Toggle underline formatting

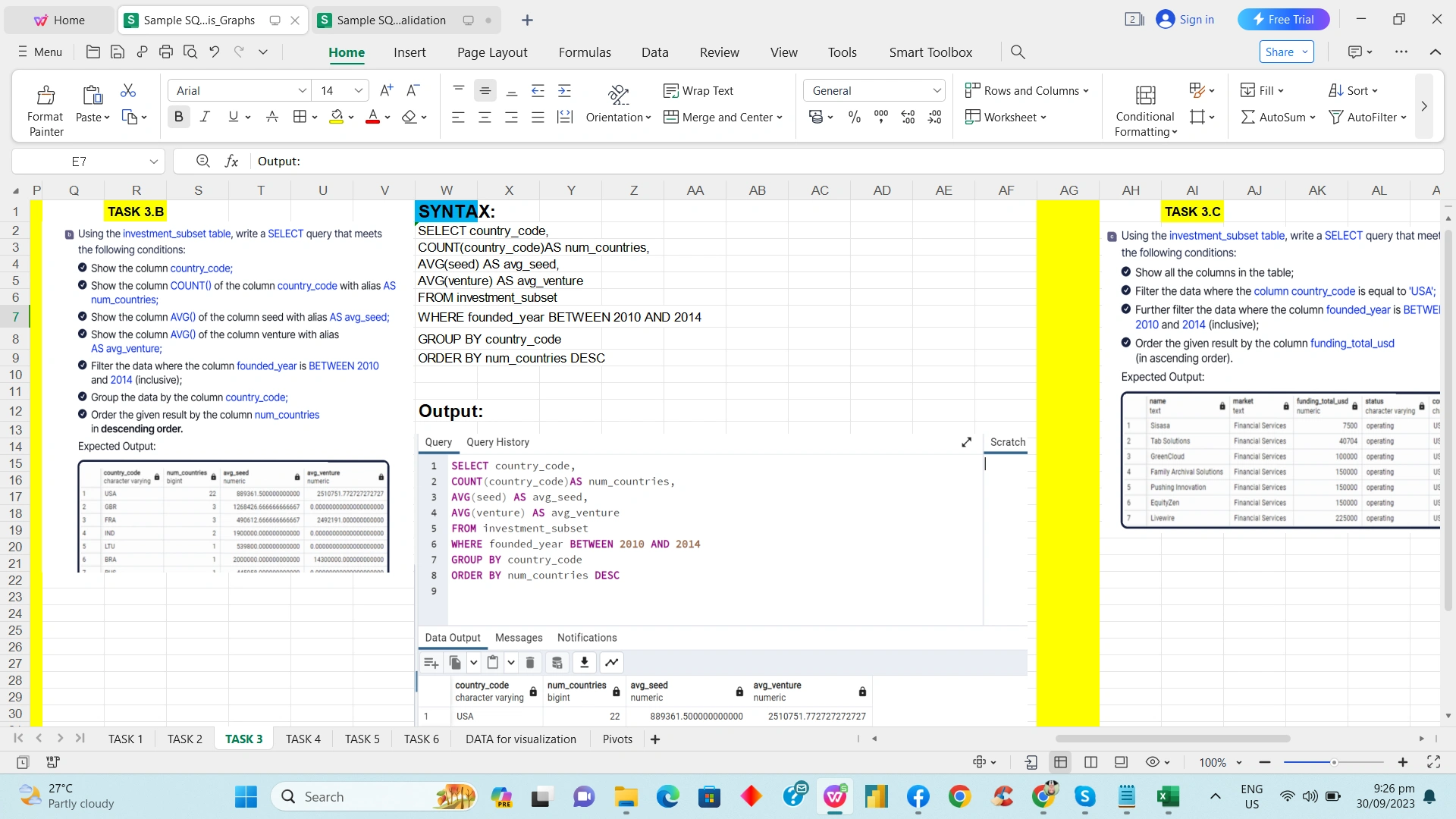(232, 116)
